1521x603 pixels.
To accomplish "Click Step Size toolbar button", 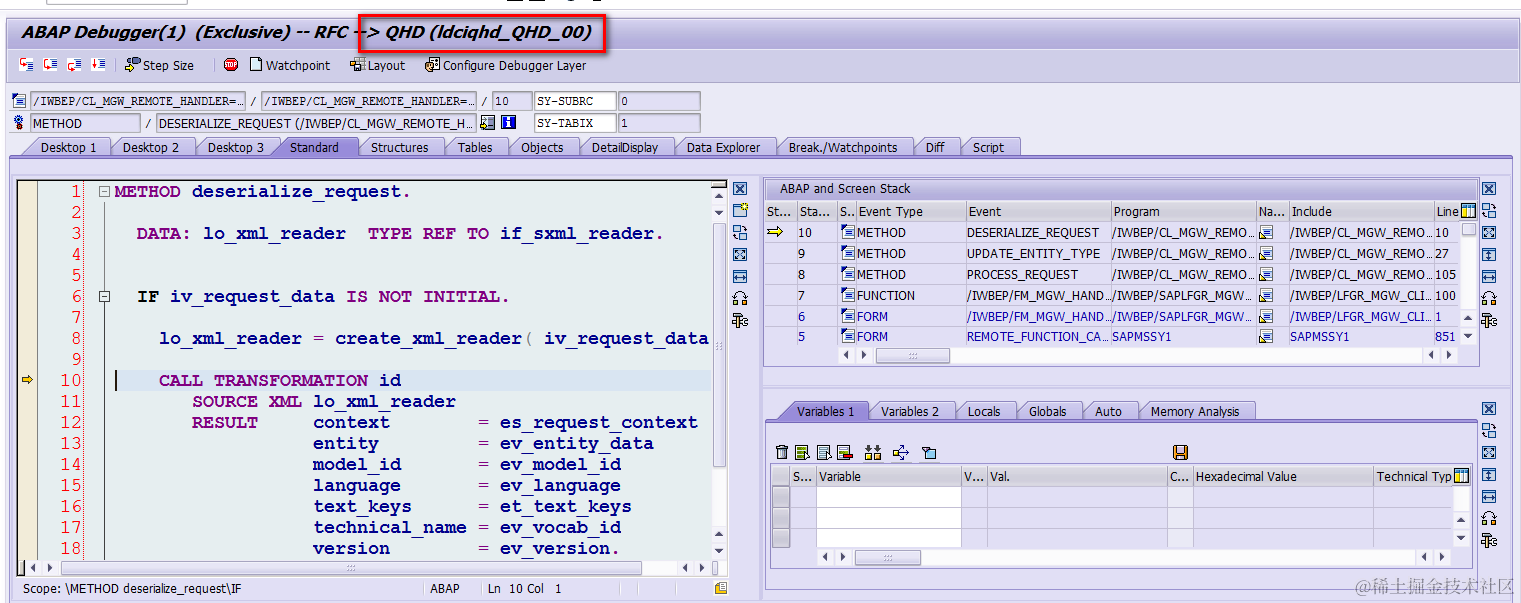I will (x=160, y=65).
